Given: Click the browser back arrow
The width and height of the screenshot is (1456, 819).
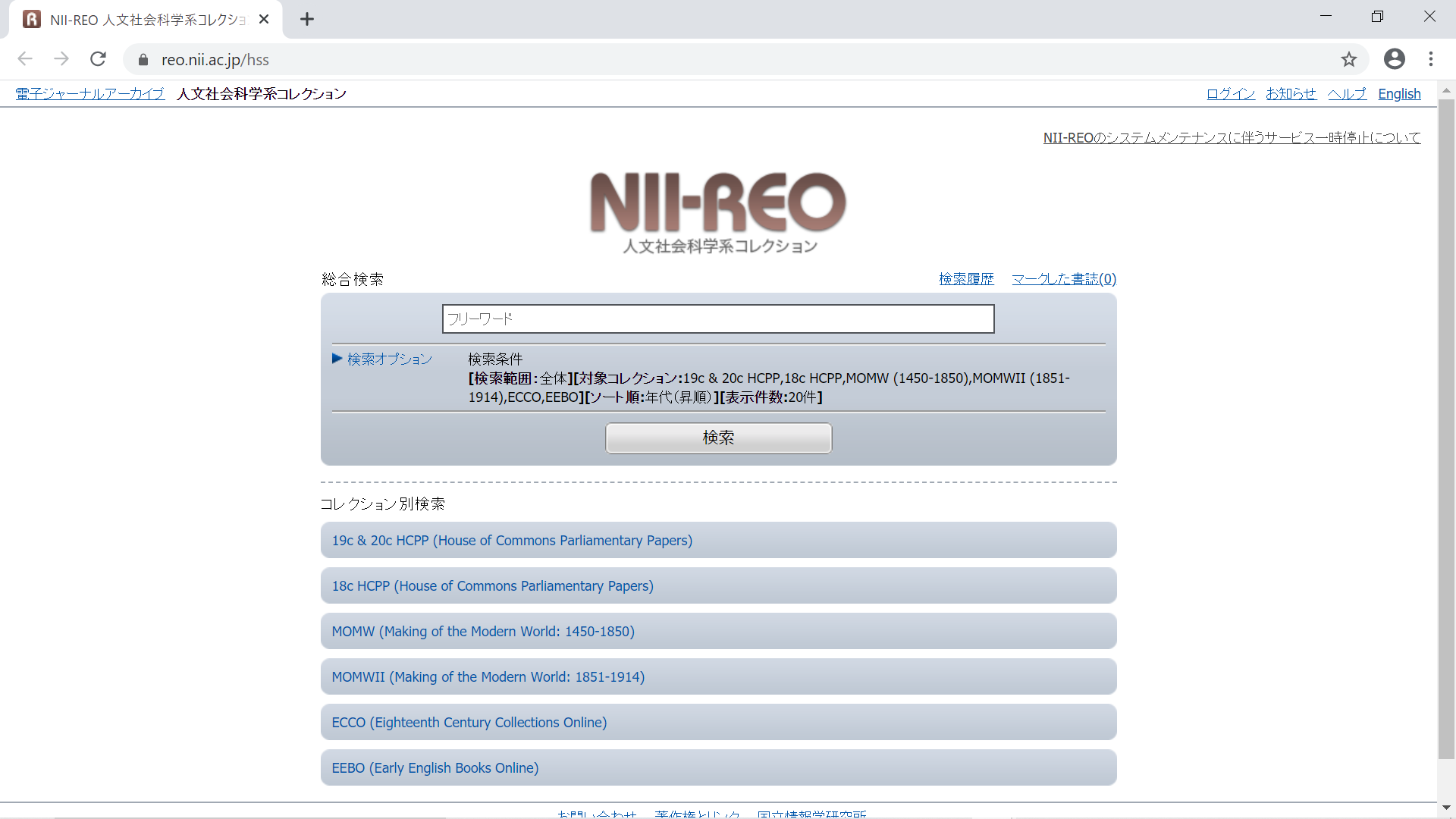Looking at the screenshot, I should 25,59.
